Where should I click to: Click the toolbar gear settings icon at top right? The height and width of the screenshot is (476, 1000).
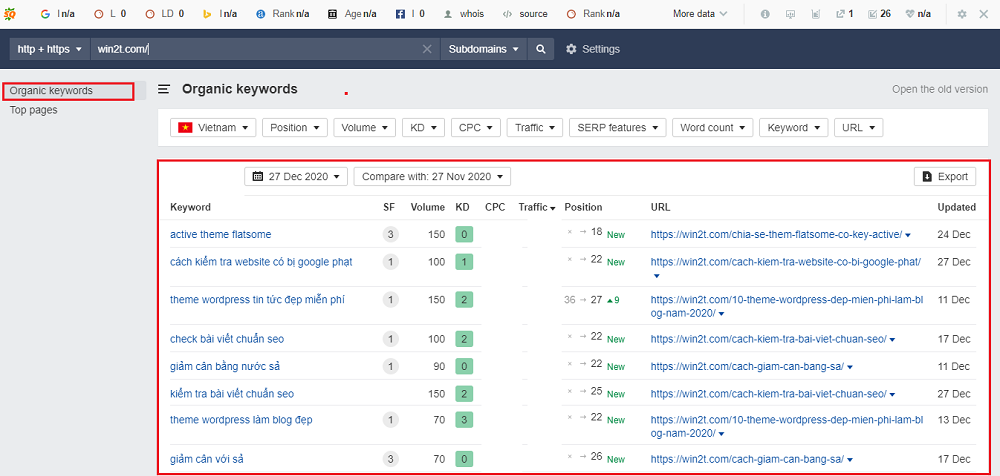pyautogui.click(x=962, y=14)
